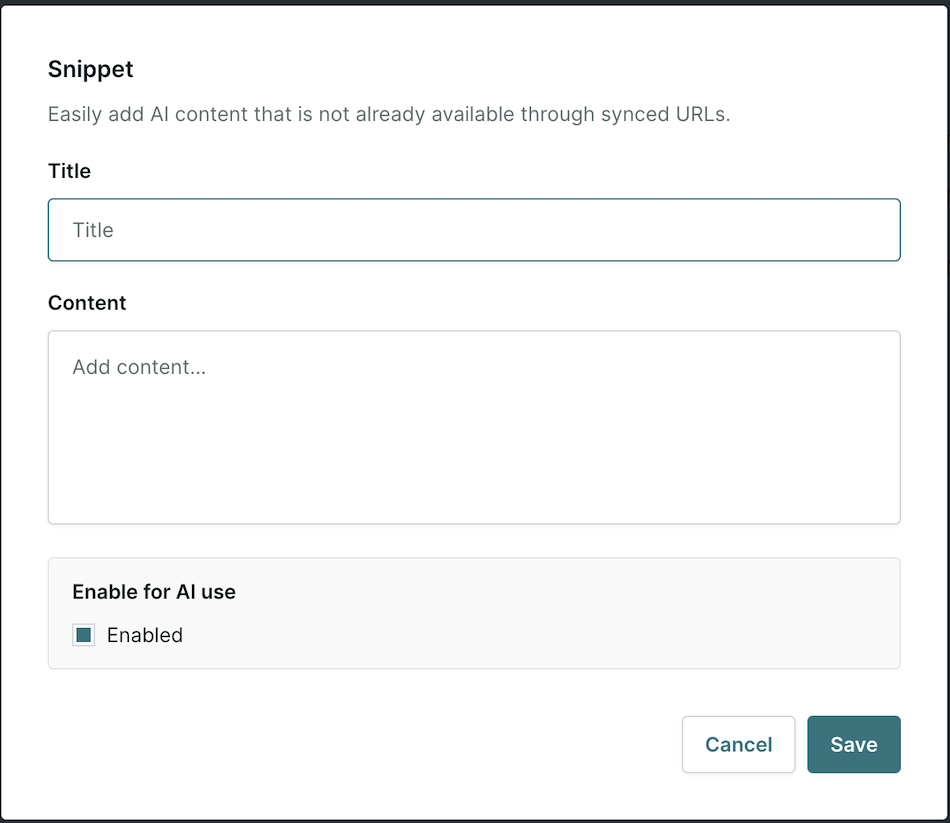
Task: Tick the Enabled checkbox
Action: click(84, 635)
